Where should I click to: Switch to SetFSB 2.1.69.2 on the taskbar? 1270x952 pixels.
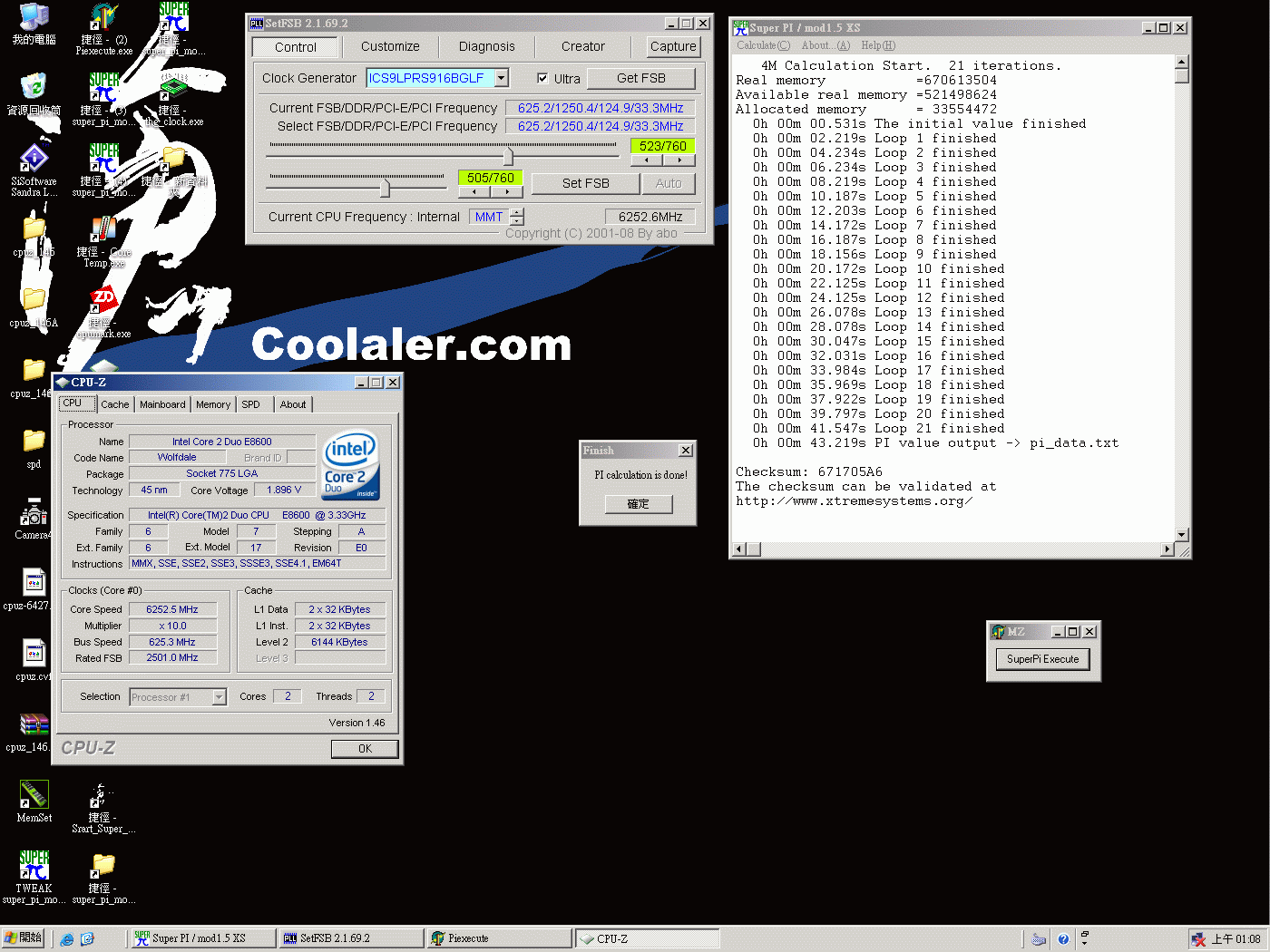[351, 938]
